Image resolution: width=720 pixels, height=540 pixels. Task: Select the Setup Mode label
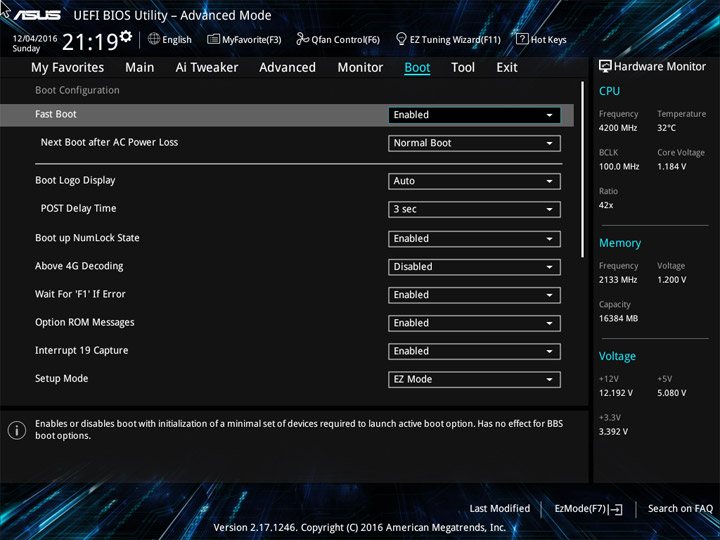62,378
